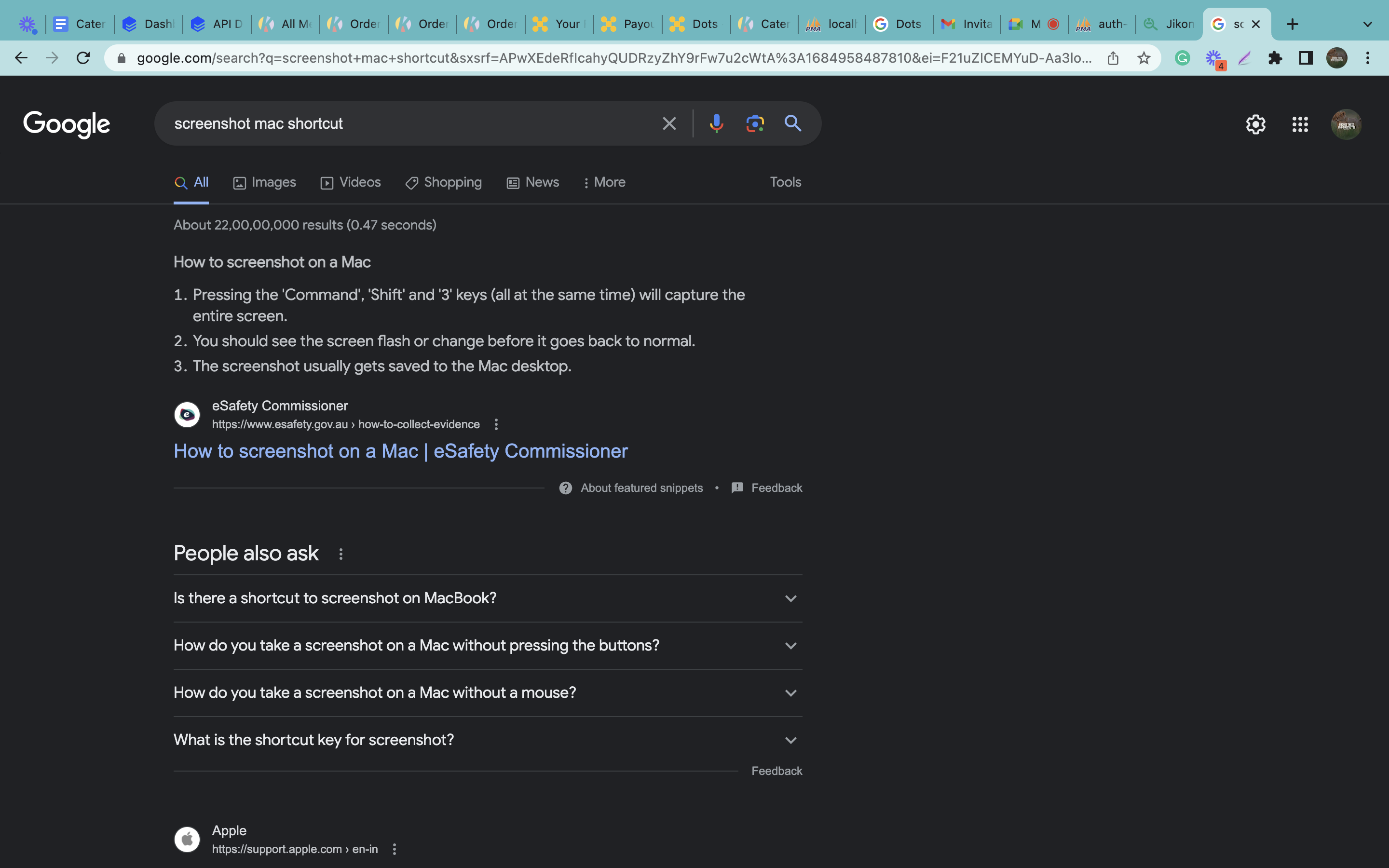
Task: Open the search Tools options
Action: [x=785, y=182]
